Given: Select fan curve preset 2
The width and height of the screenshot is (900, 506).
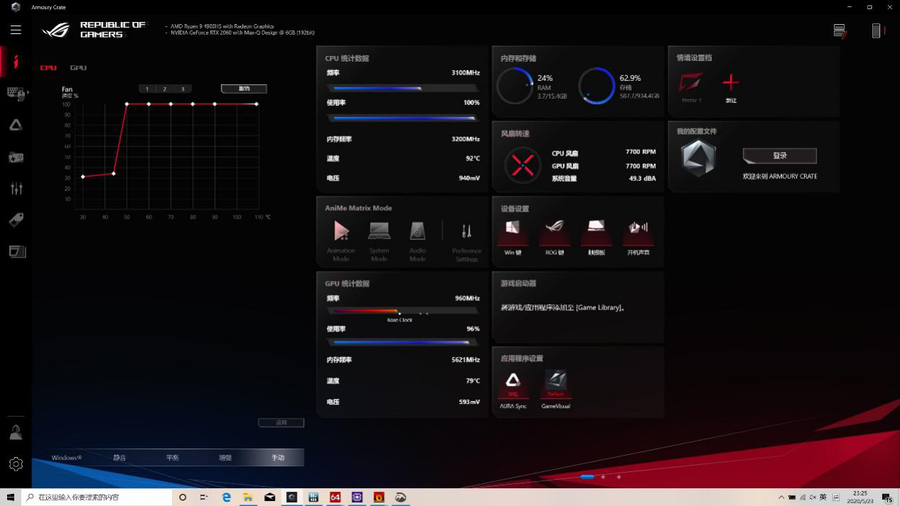Looking at the screenshot, I should [165, 89].
